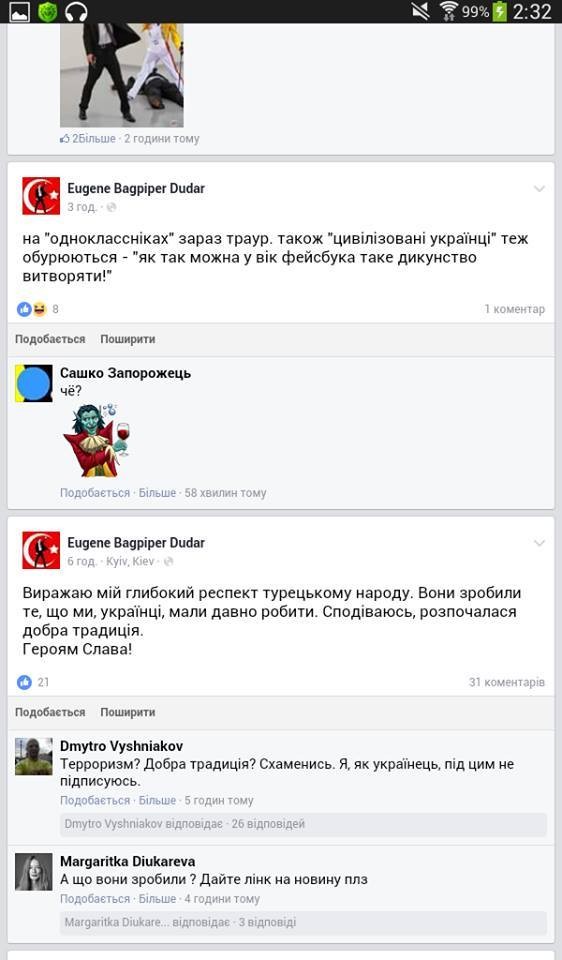Open Сашко Запорожець profile picture
The image size is (562, 960).
pos(34,383)
